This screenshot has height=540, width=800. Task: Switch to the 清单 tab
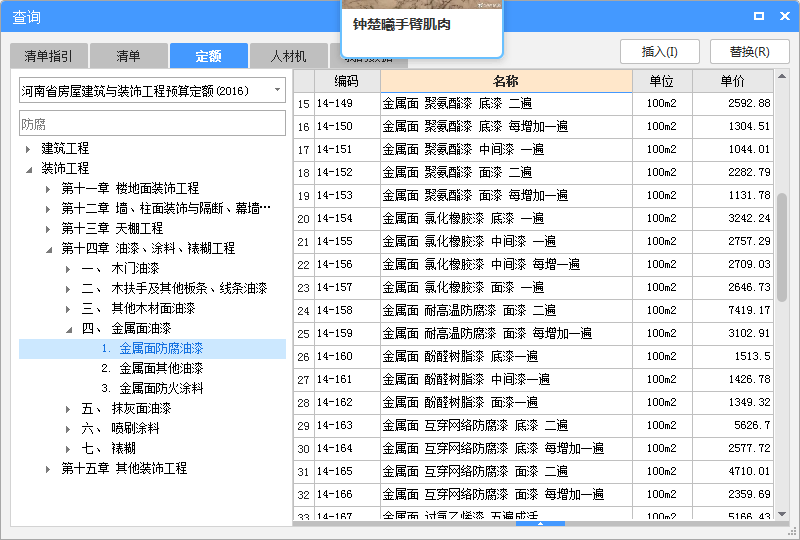[129, 56]
